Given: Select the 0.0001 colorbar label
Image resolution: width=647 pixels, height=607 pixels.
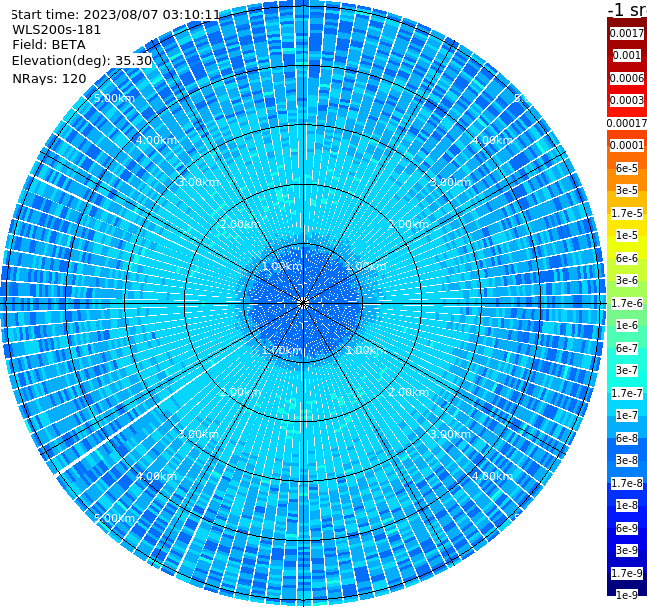Looking at the screenshot, I should 627,145.
